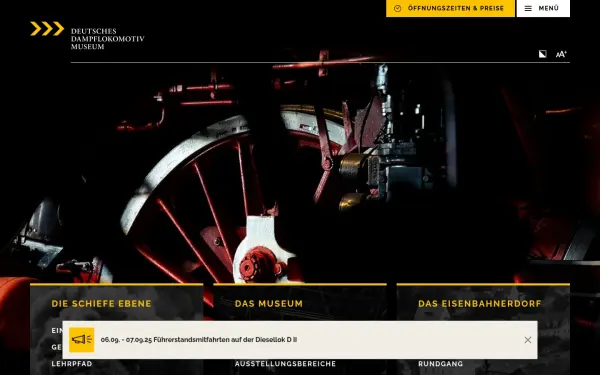
Task: Click the yellow megaphone announcement icon
Action: click(x=82, y=340)
